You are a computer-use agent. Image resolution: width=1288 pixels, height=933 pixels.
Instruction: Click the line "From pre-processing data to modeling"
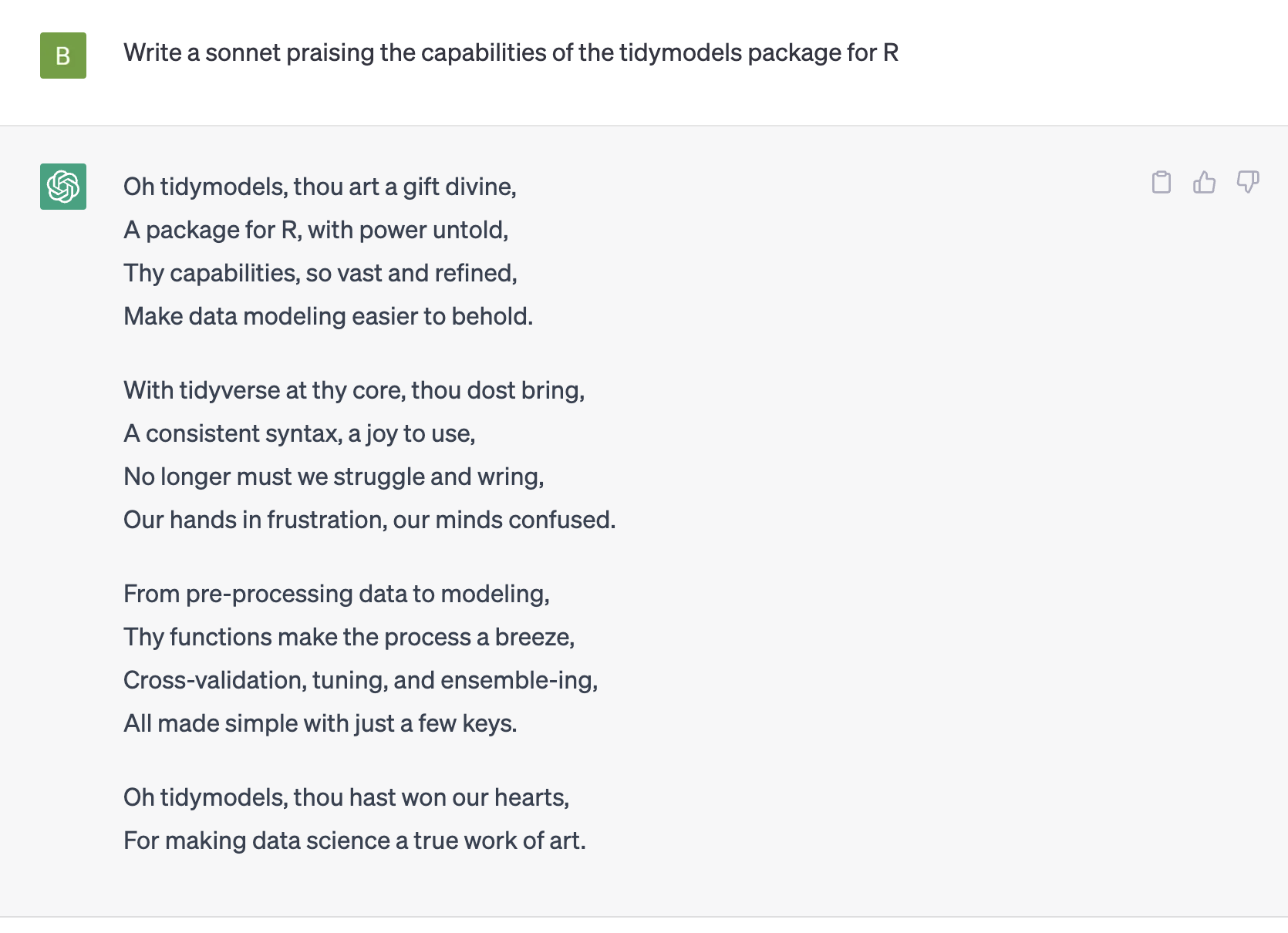coord(336,594)
